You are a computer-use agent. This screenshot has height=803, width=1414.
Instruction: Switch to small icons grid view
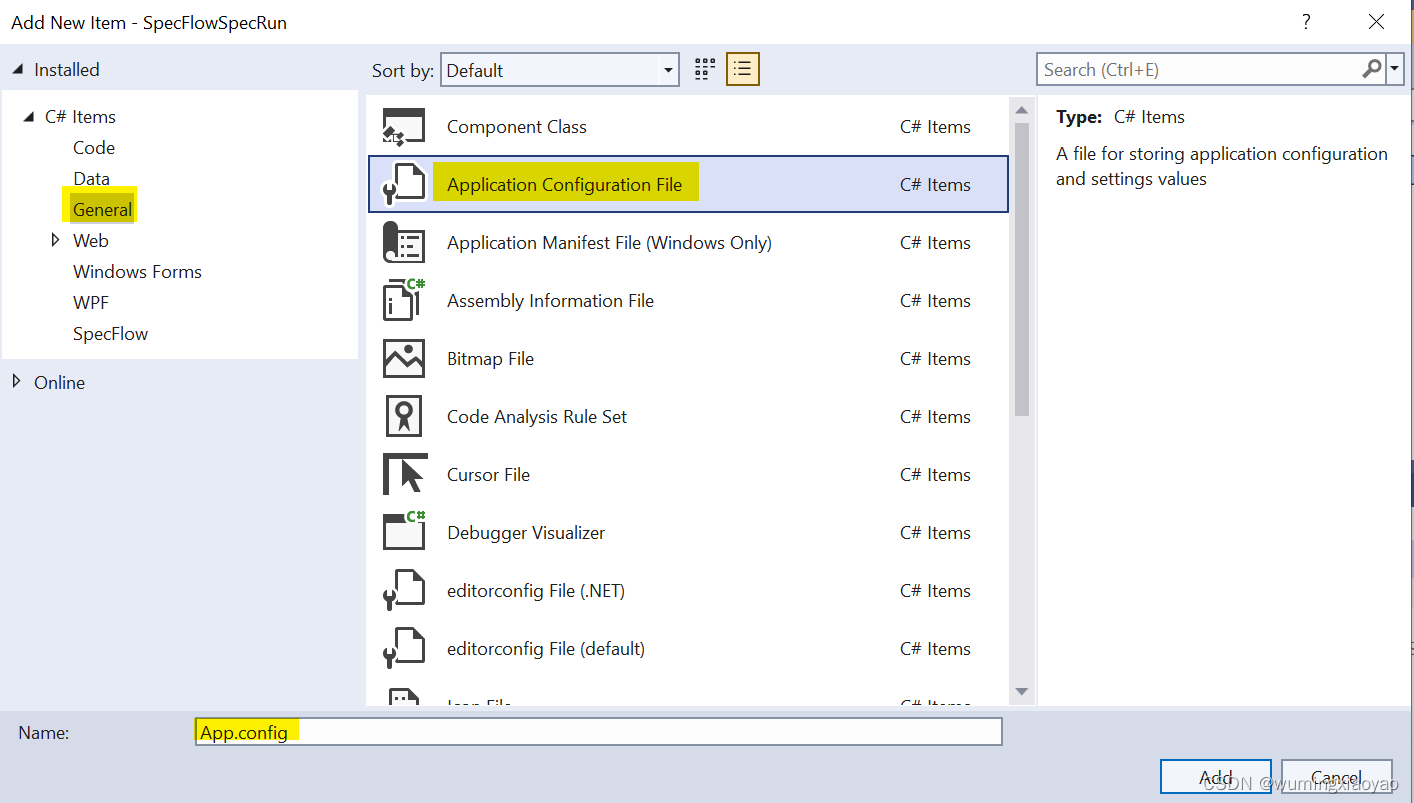click(705, 69)
